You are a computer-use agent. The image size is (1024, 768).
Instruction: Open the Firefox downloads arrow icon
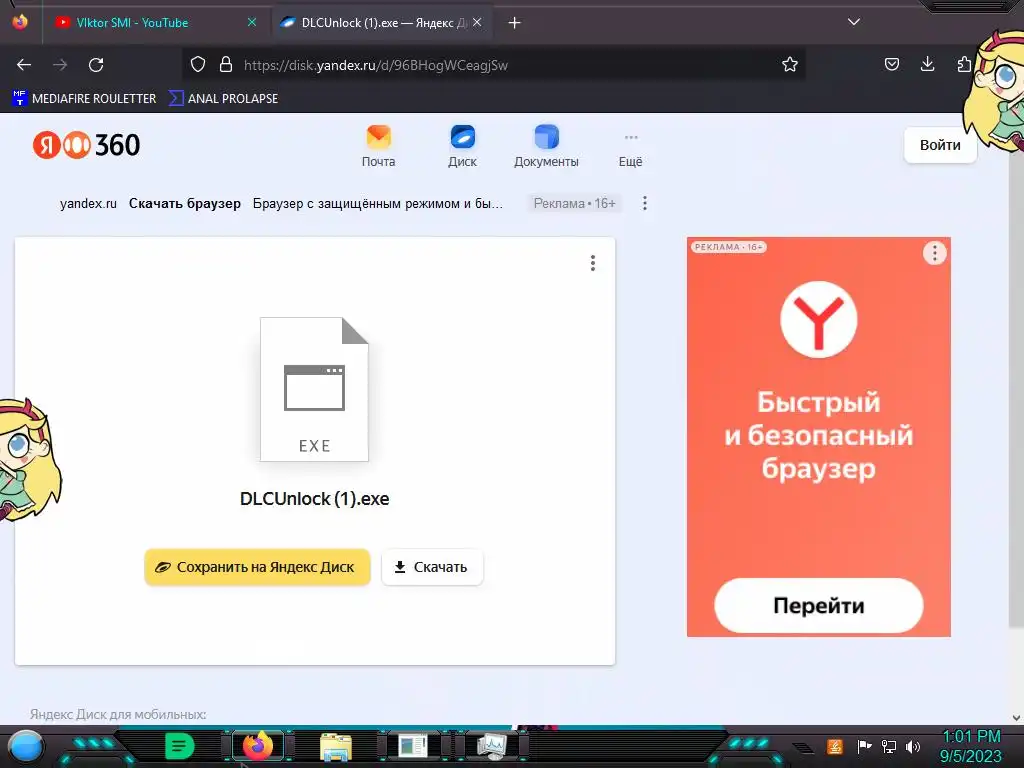[x=927, y=64]
